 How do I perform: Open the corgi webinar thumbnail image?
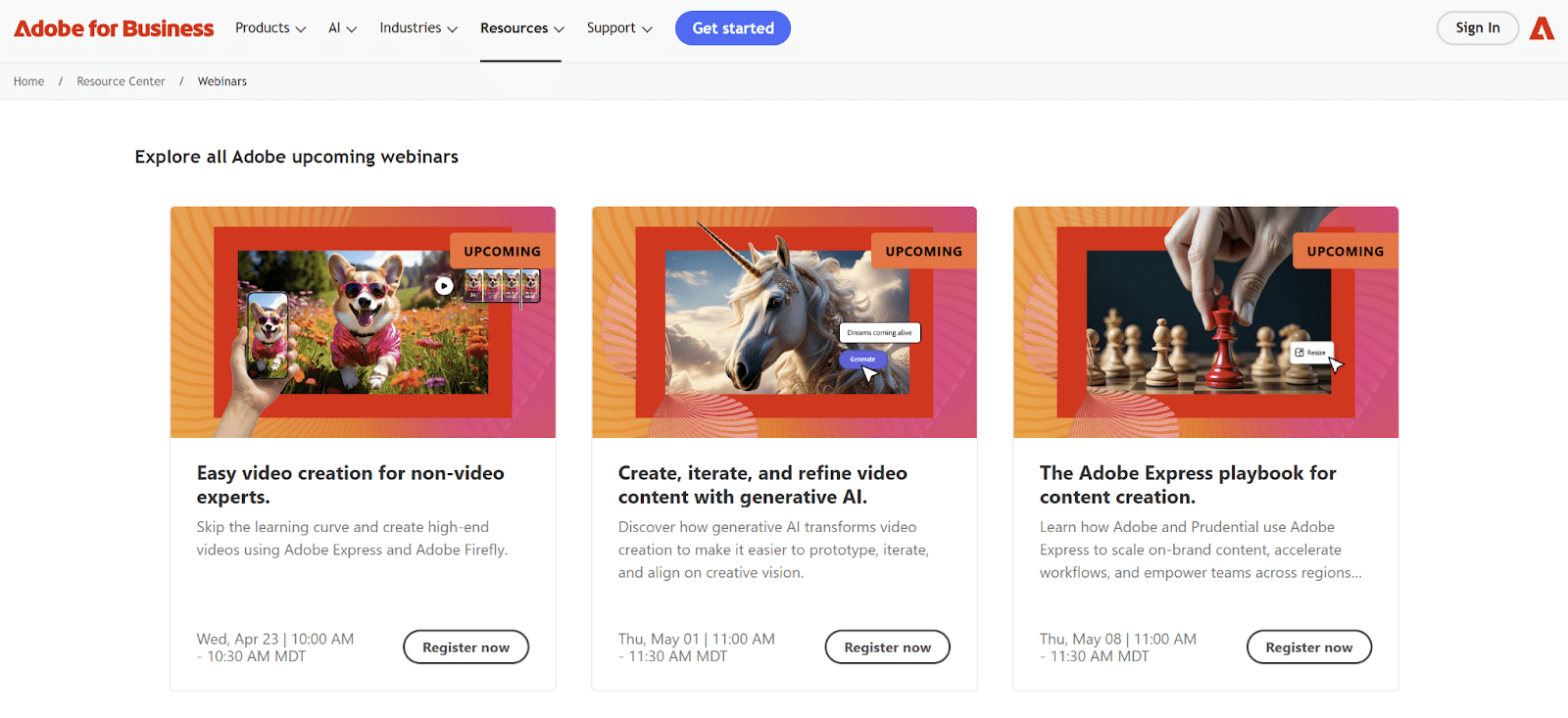pyautogui.click(x=363, y=322)
